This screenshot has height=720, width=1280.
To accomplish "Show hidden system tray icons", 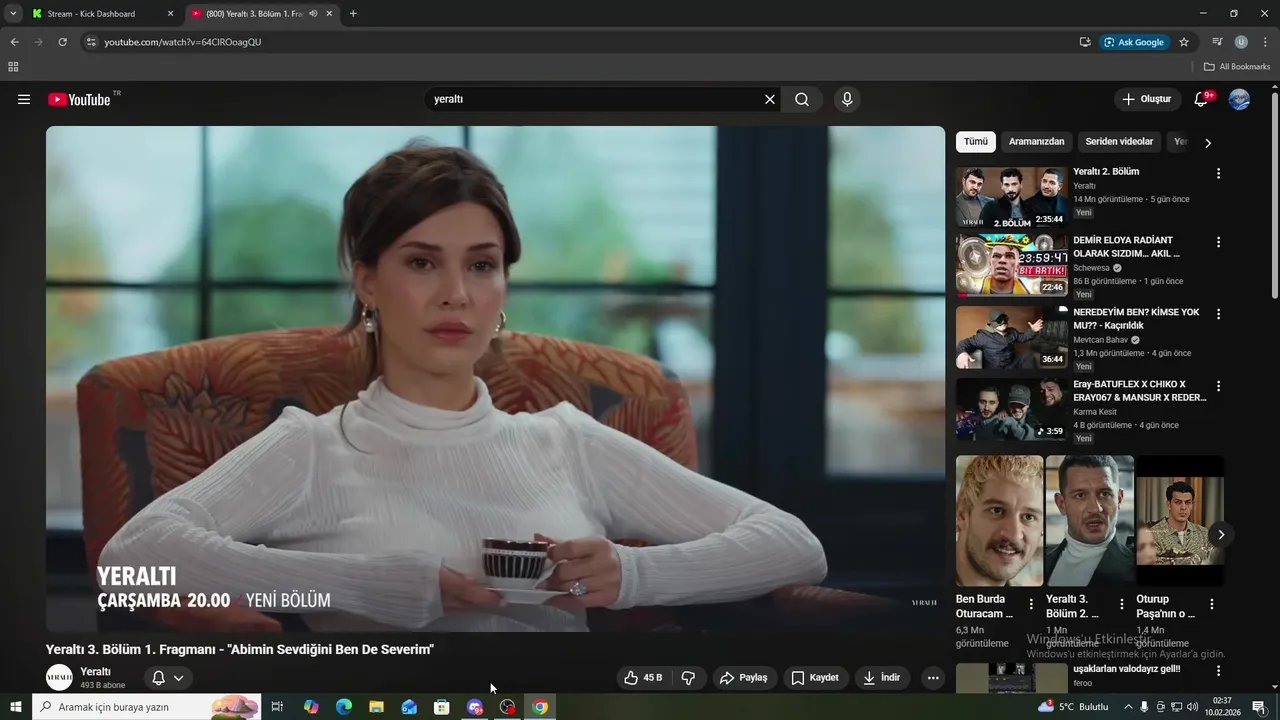I will (x=1129, y=707).
